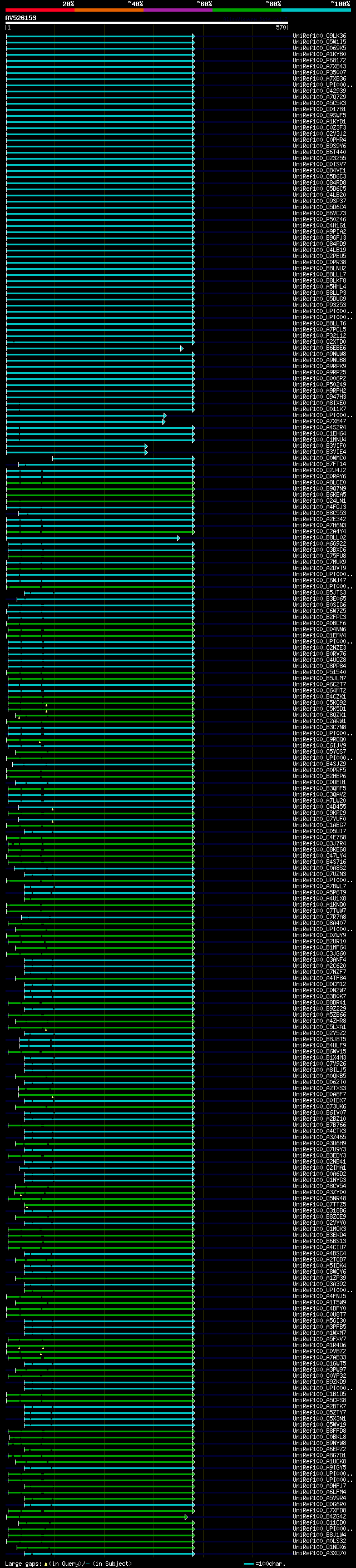
Task: Select the hit UniRef100_C0Z3F3
Action: [x=319, y=128]
